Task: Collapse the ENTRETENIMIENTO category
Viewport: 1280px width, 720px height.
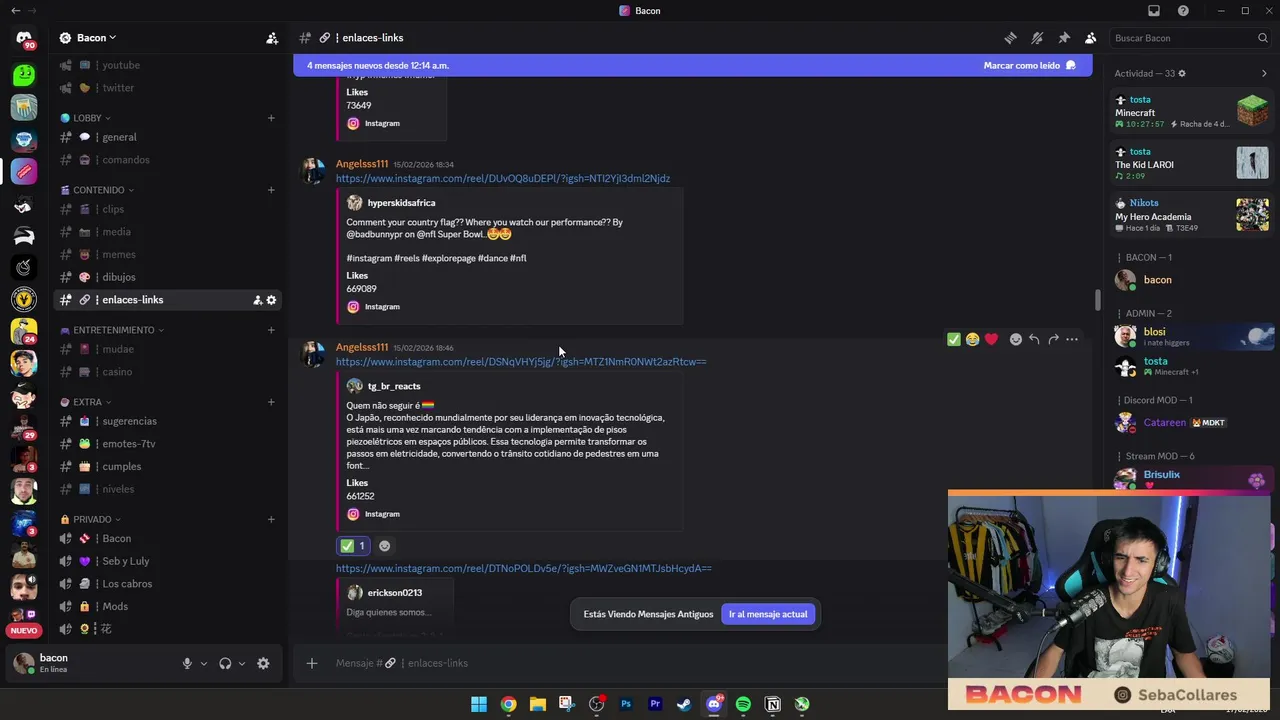Action: [112, 330]
